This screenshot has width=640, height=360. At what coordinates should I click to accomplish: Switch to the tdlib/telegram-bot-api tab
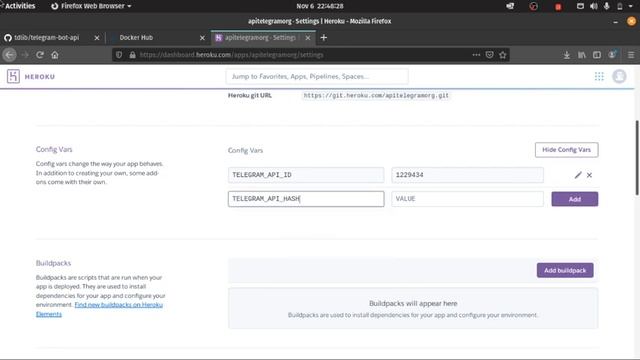(x=47, y=38)
